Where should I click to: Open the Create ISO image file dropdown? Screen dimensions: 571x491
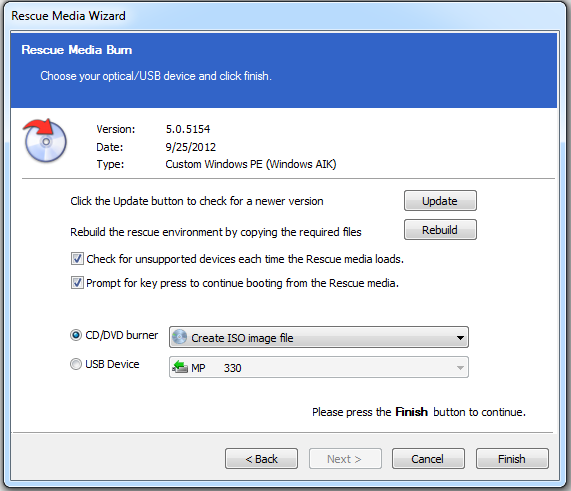[x=319, y=337]
